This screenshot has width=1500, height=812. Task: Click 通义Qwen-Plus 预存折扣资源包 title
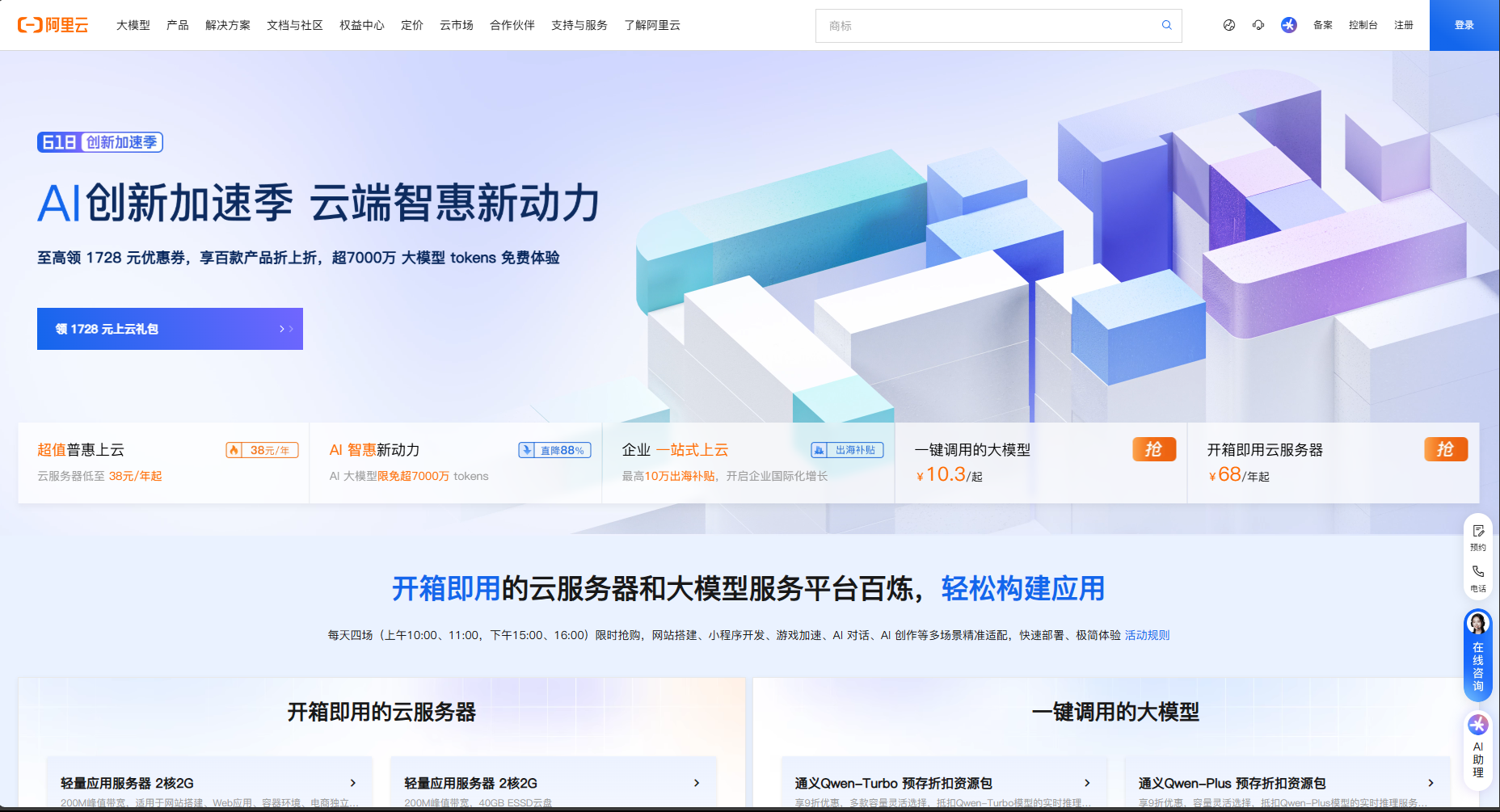point(1232,783)
